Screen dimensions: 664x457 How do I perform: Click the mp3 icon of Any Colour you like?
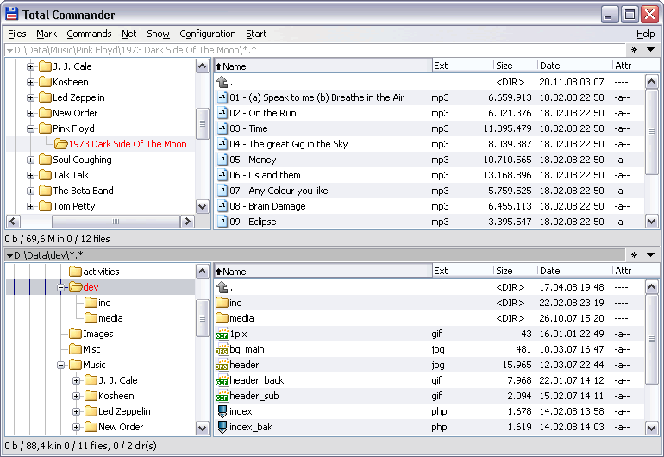pos(222,191)
